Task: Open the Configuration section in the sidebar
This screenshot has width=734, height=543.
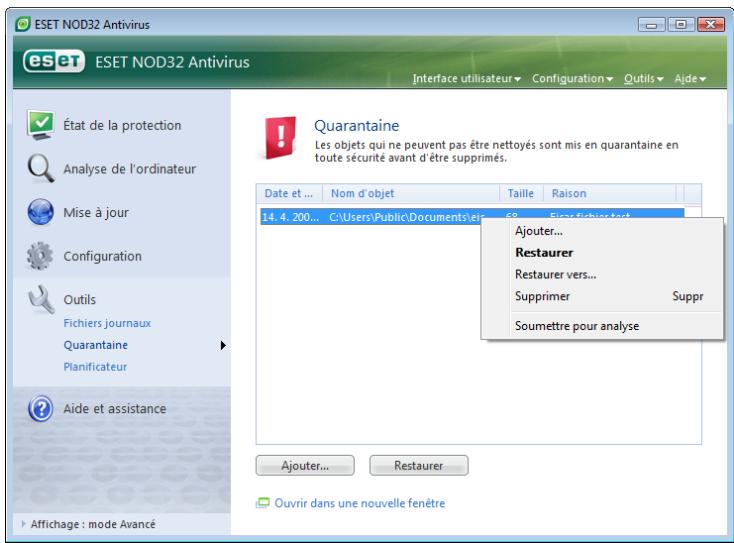Action: 103,256
